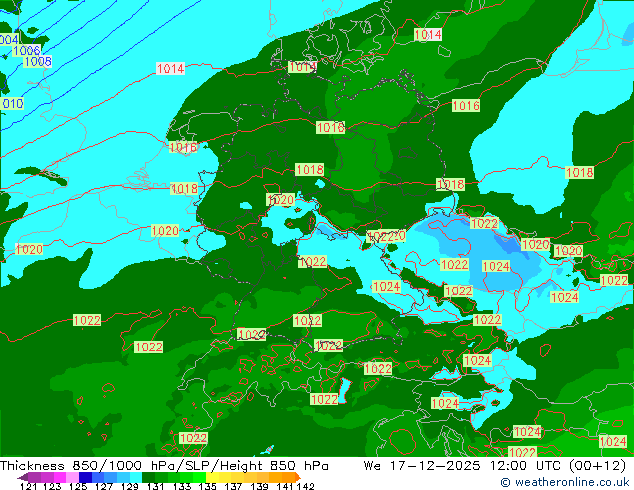Click the blue '004' isobar label

coord(9,40)
